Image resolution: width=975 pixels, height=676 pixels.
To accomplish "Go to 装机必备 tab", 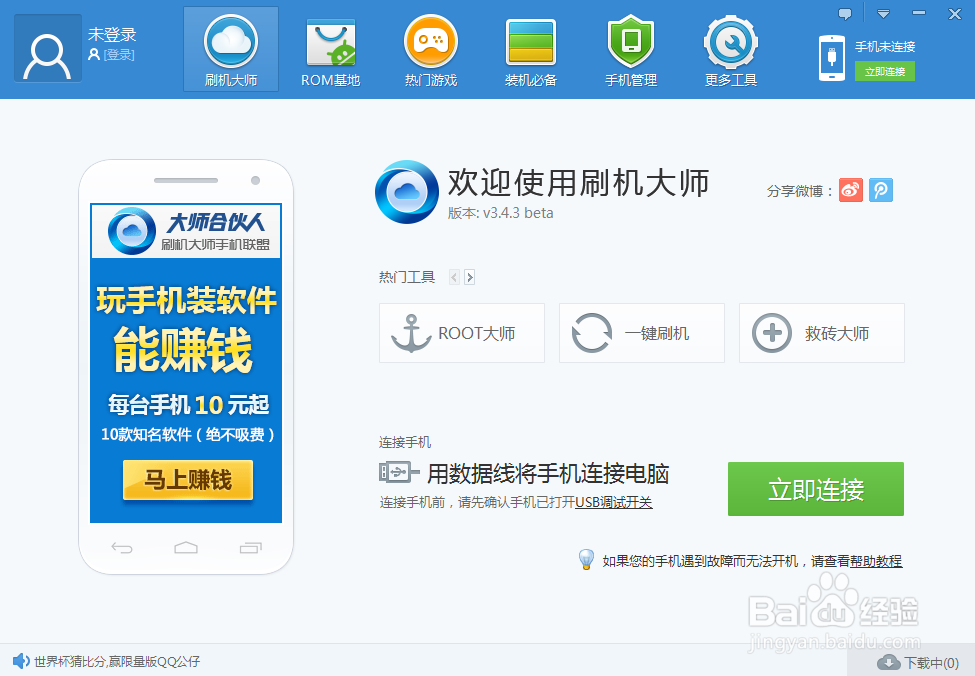I will point(530,52).
